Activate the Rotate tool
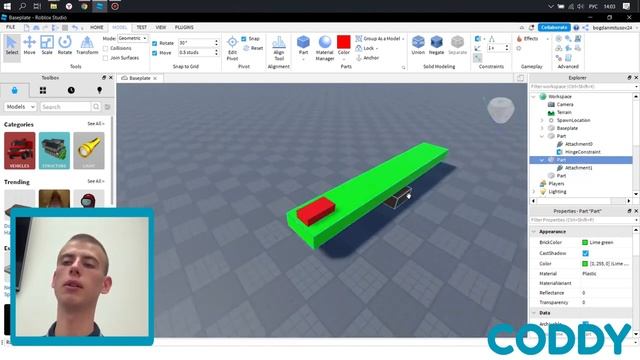640x360 pixels. click(64, 45)
